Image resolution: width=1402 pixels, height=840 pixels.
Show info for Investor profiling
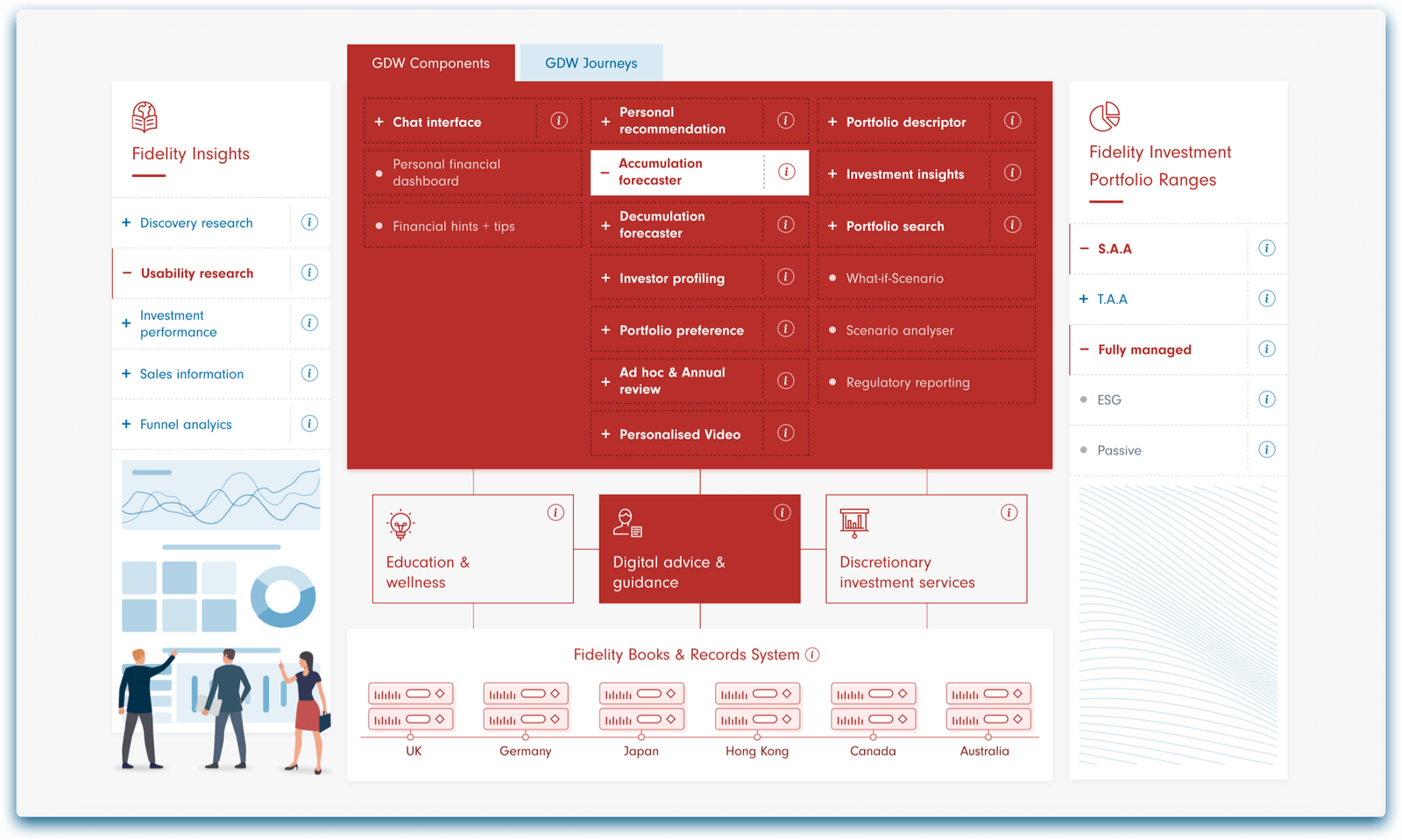786,277
